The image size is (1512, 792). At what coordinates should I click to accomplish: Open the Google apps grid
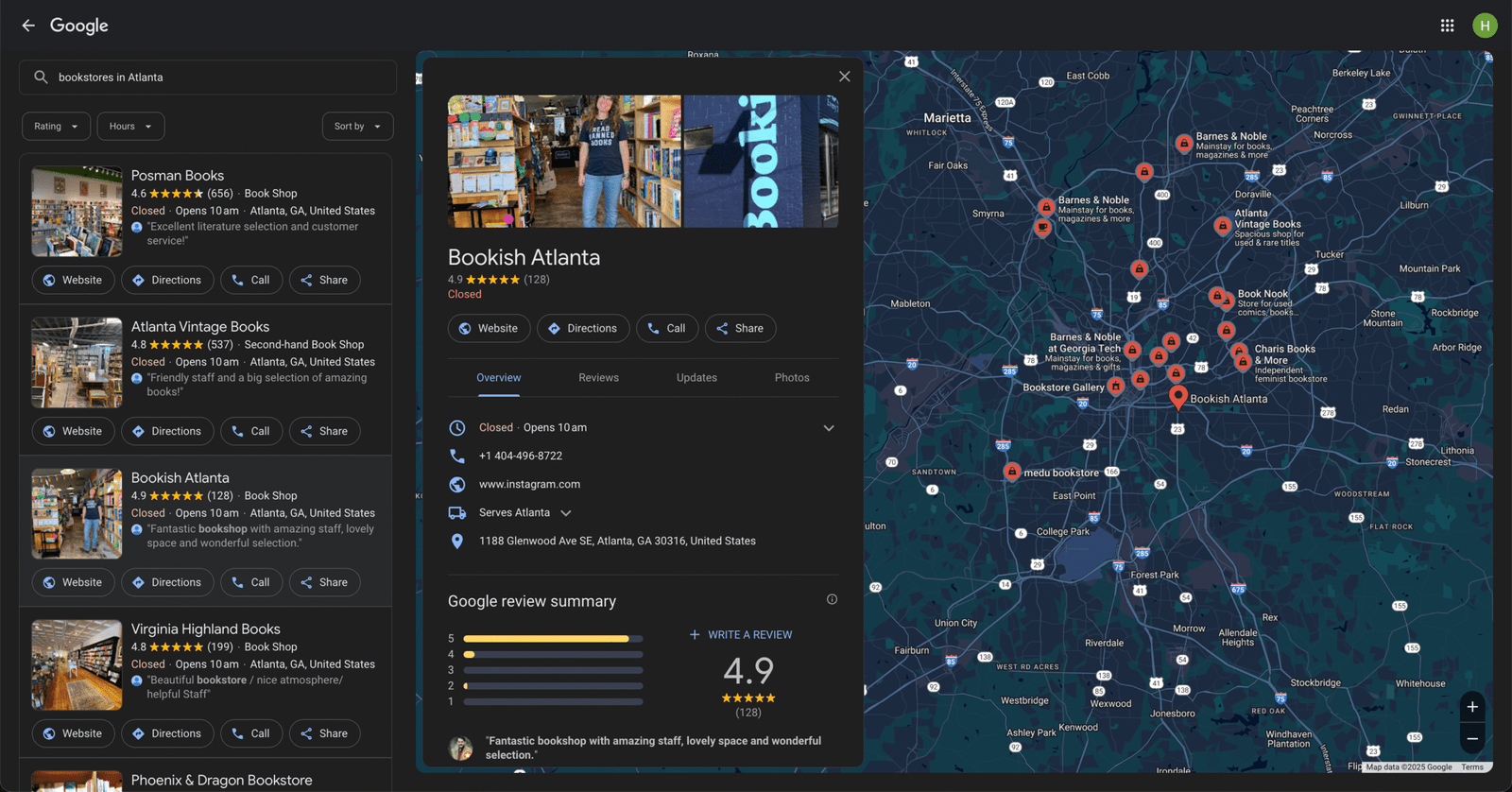coord(1447,26)
